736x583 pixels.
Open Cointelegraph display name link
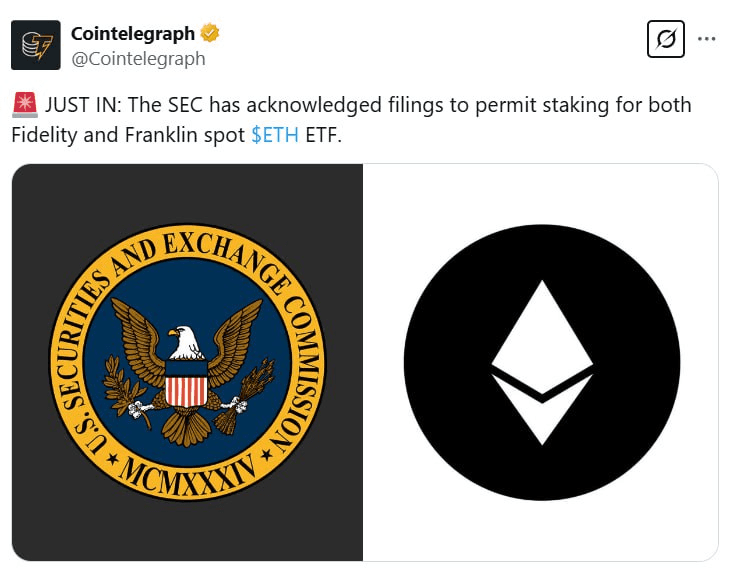133,33
